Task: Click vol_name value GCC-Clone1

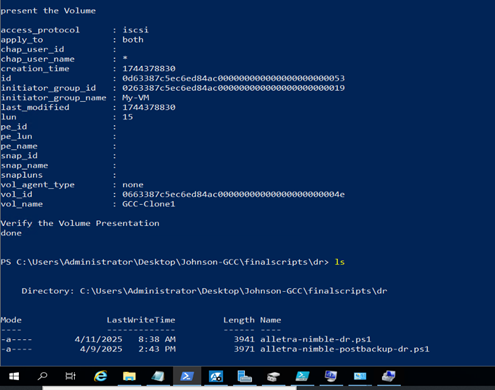Action: pos(149,204)
